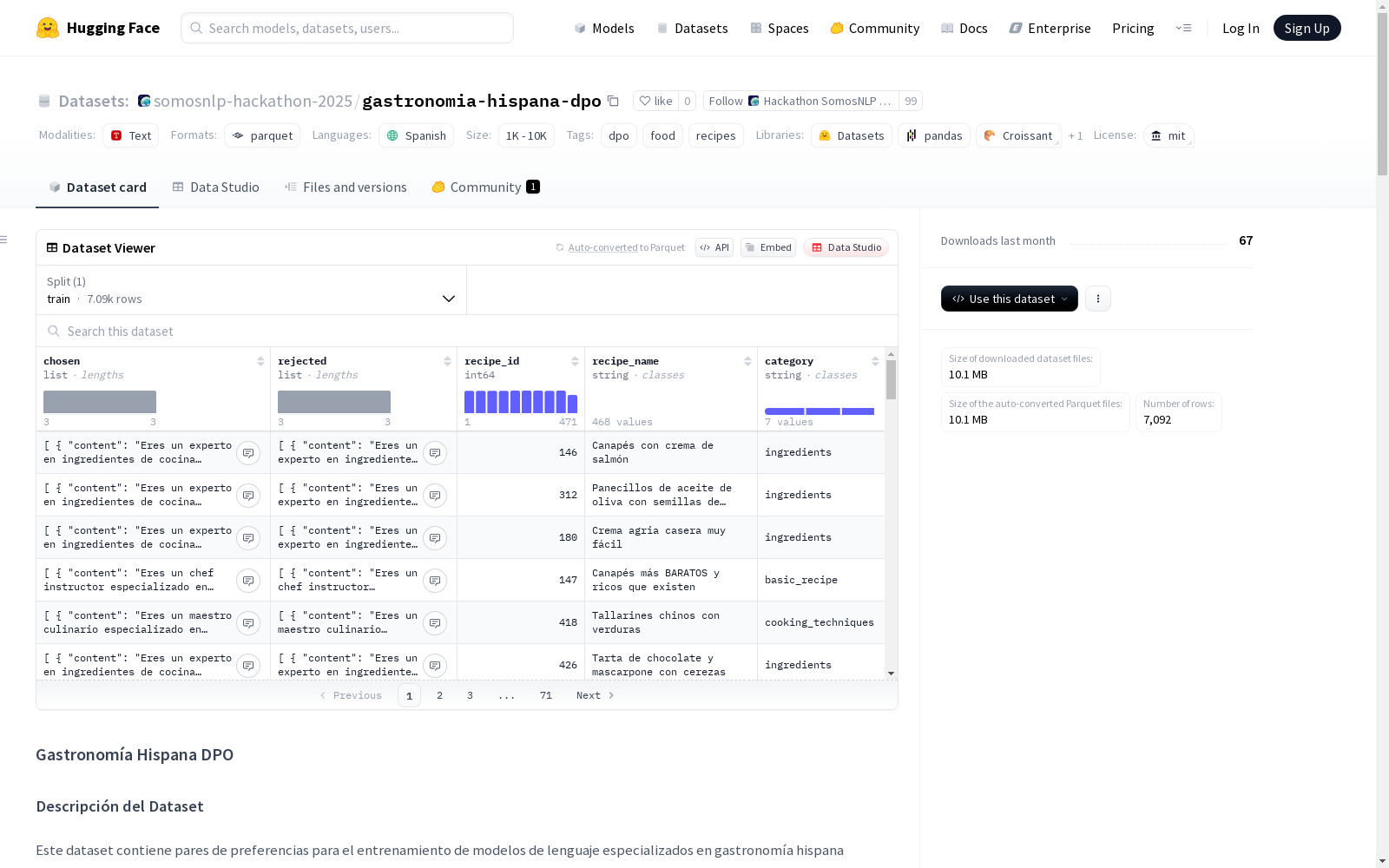Click the recipes tag
Viewport: 1389px width, 868px height.
716,135
